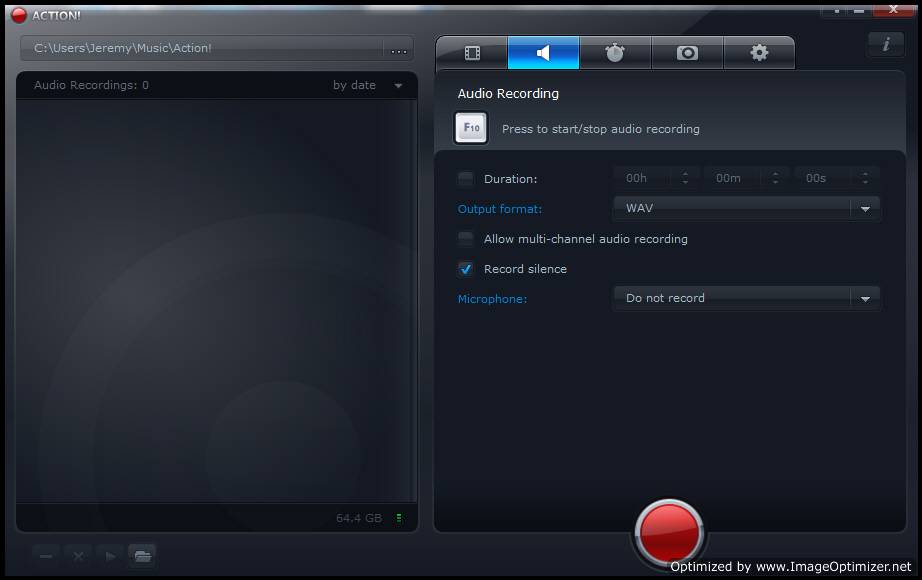Click the F10 hotkey button
The image size is (922, 580).
coord(471,128)
